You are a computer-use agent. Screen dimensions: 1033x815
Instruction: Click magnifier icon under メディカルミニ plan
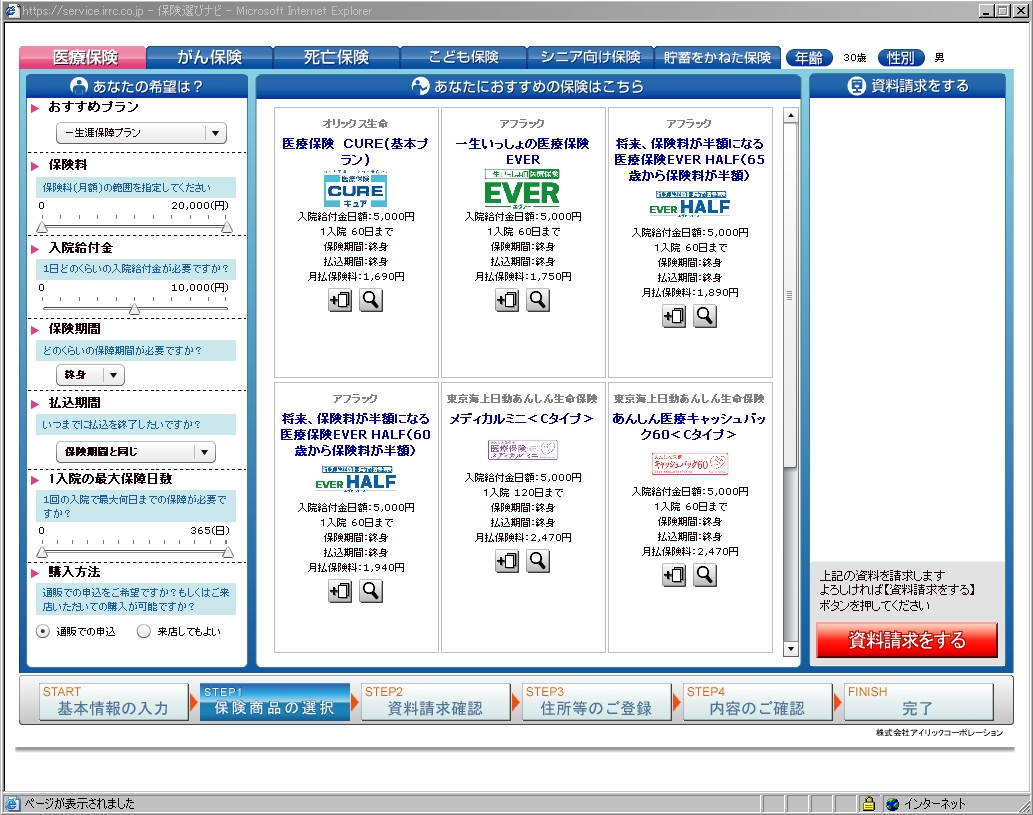[538, 561]
